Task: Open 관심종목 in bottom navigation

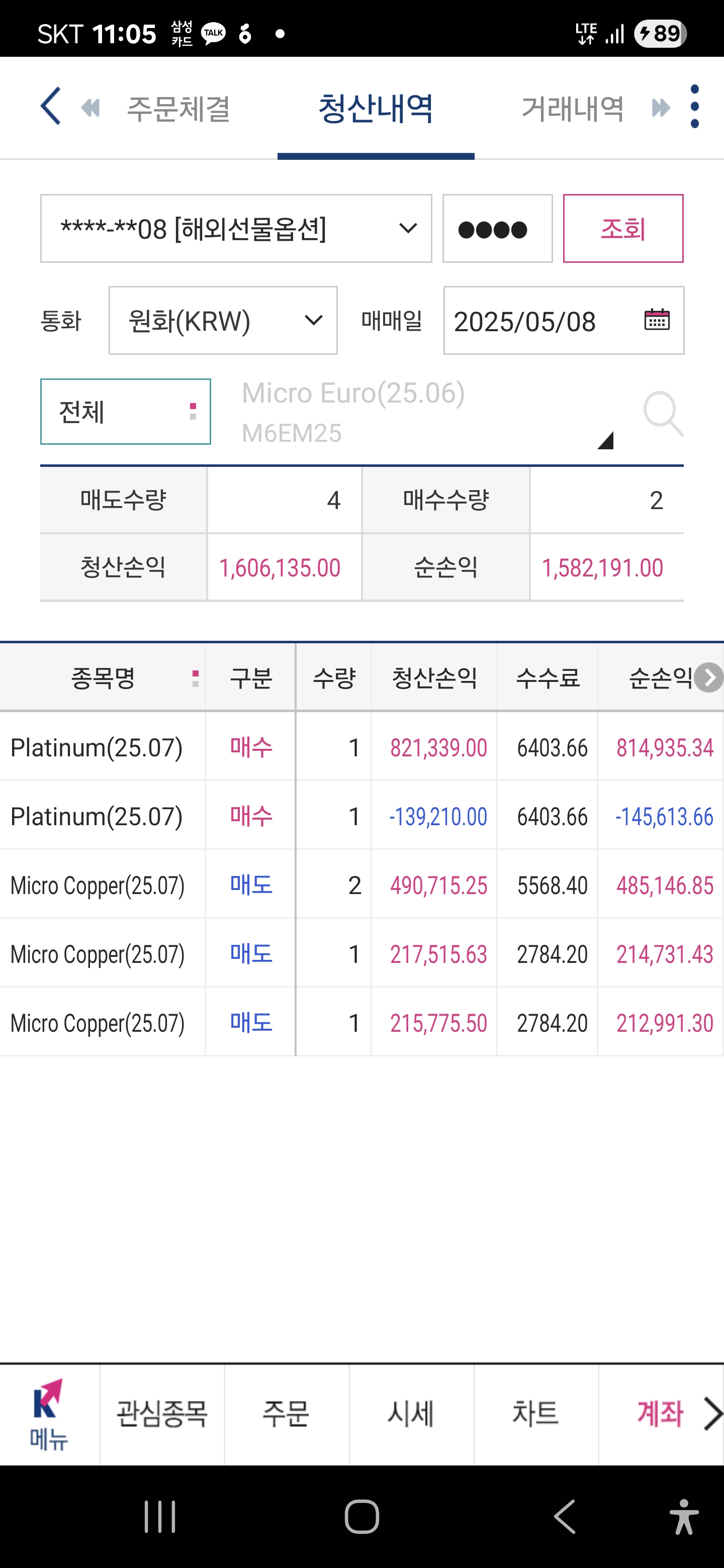Action: (162, 1414)
